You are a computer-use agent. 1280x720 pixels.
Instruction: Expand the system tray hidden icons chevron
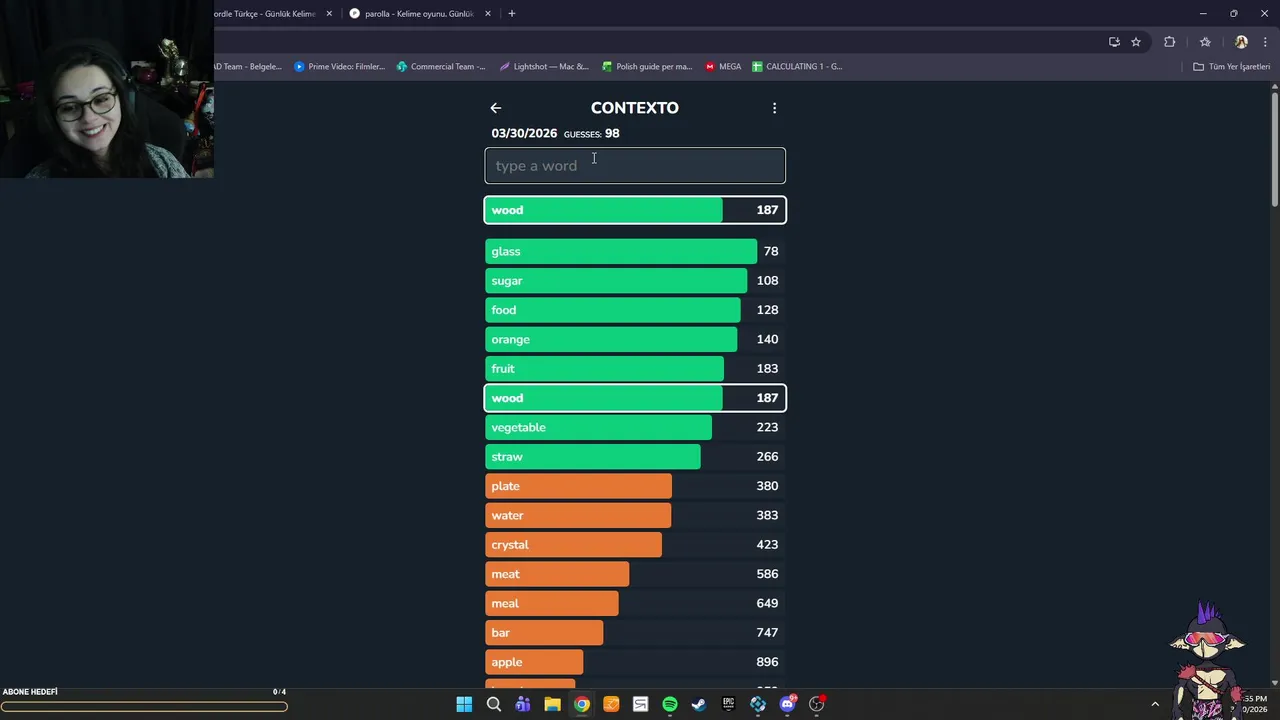1155,704
